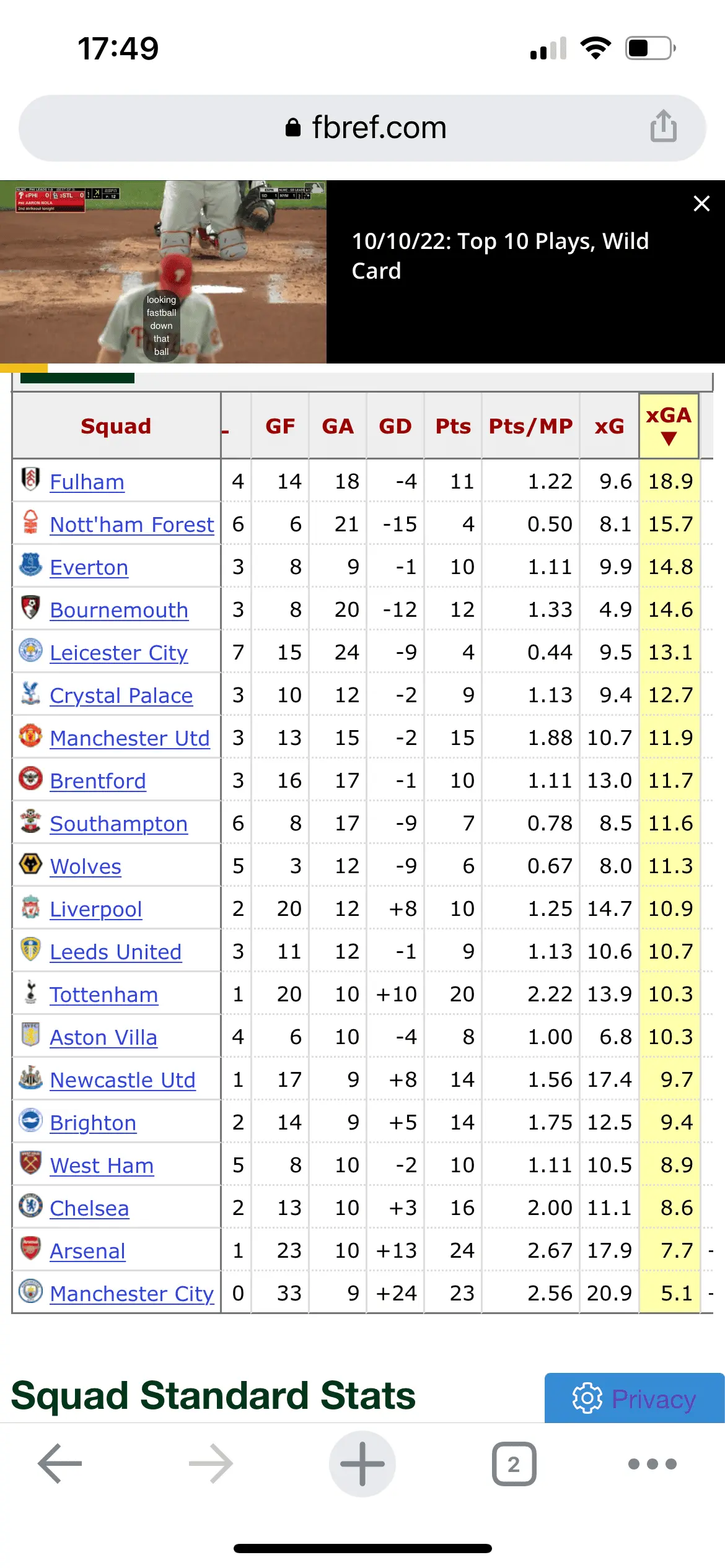This screenshot has width=725, height=1568.
Task: Sort table by Pts/MP column
Action: point(530,426)
